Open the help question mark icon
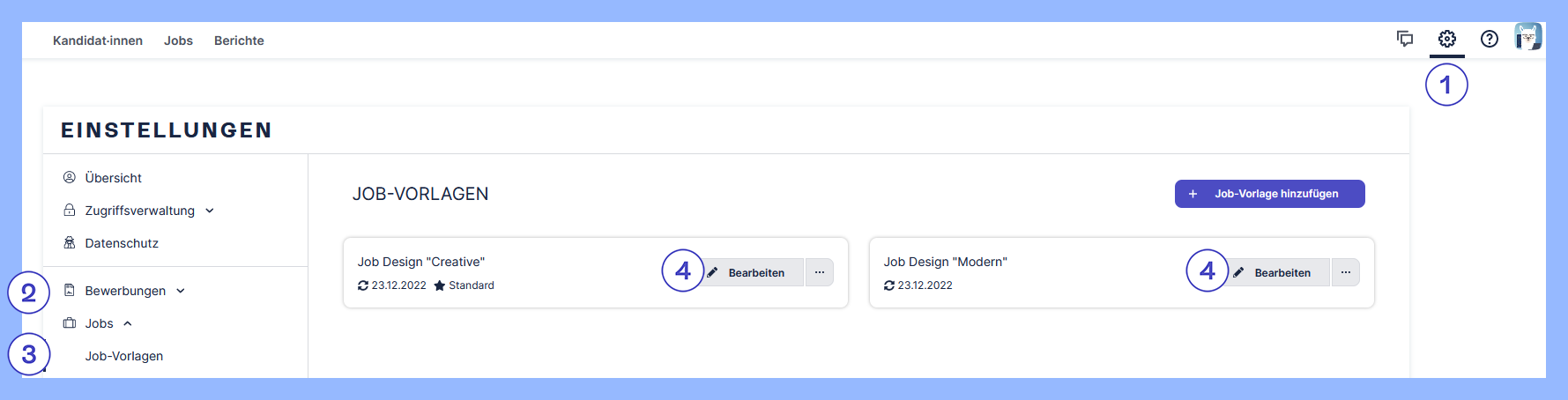This screenshot has width=1568, height=400. click(x=1490, y=39)
